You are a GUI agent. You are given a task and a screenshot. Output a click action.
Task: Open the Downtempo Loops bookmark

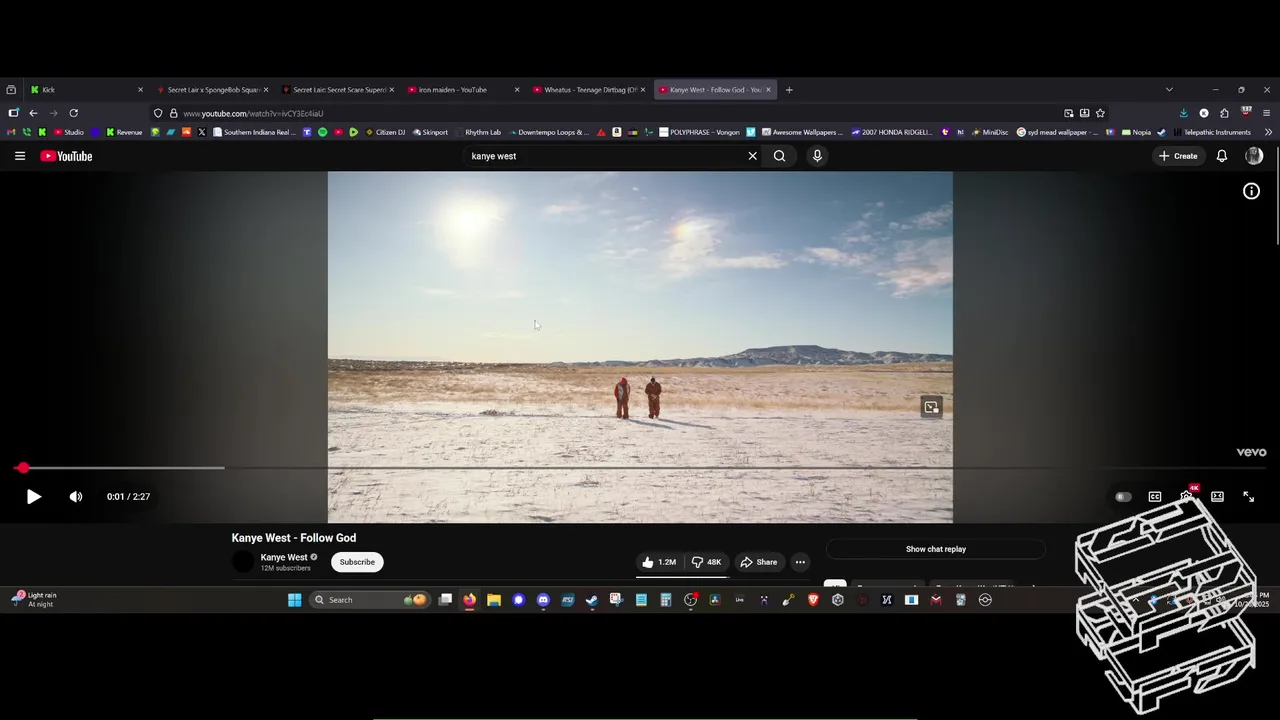[549, 132]
